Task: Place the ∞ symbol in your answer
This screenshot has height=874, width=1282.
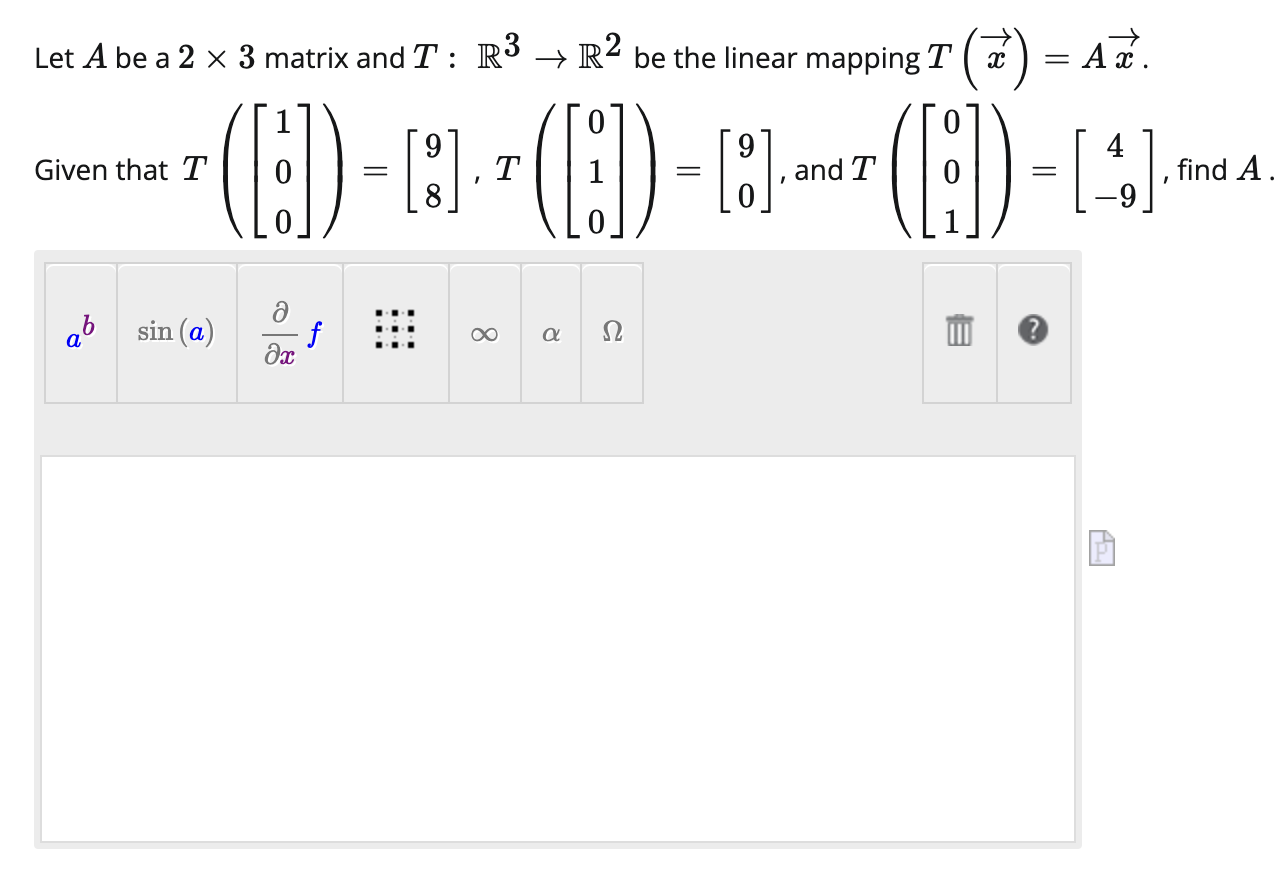Action: tap(484, 332)
